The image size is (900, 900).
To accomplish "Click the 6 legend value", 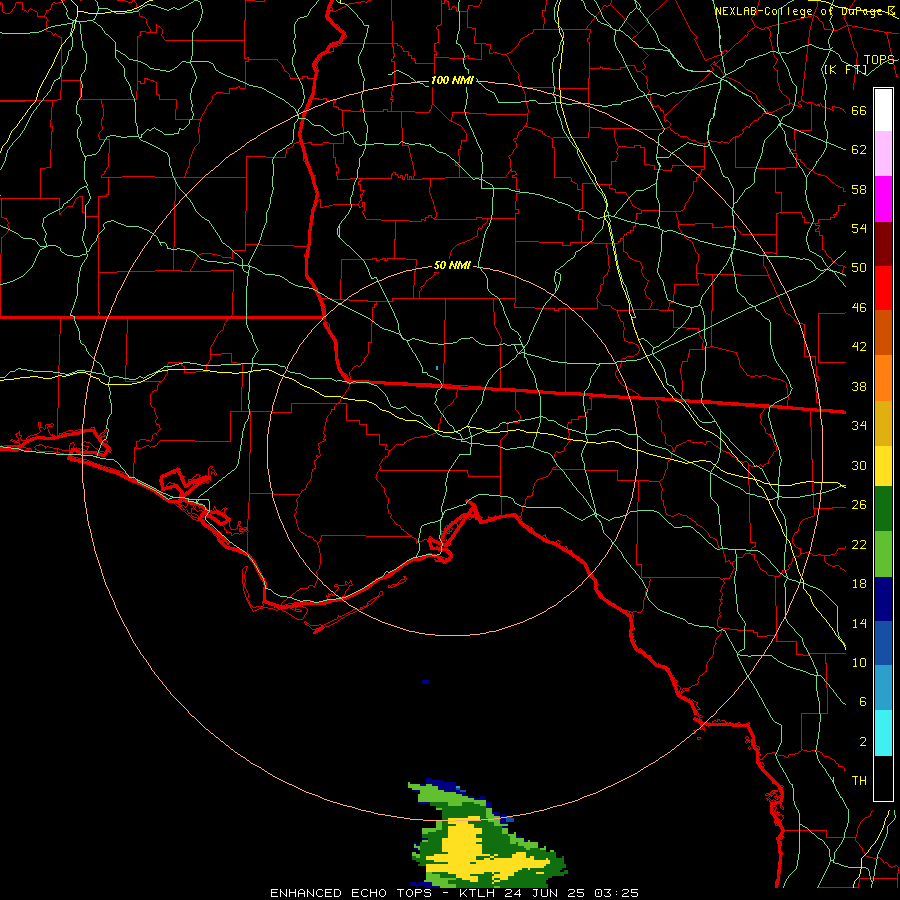I will pos(862,702).
